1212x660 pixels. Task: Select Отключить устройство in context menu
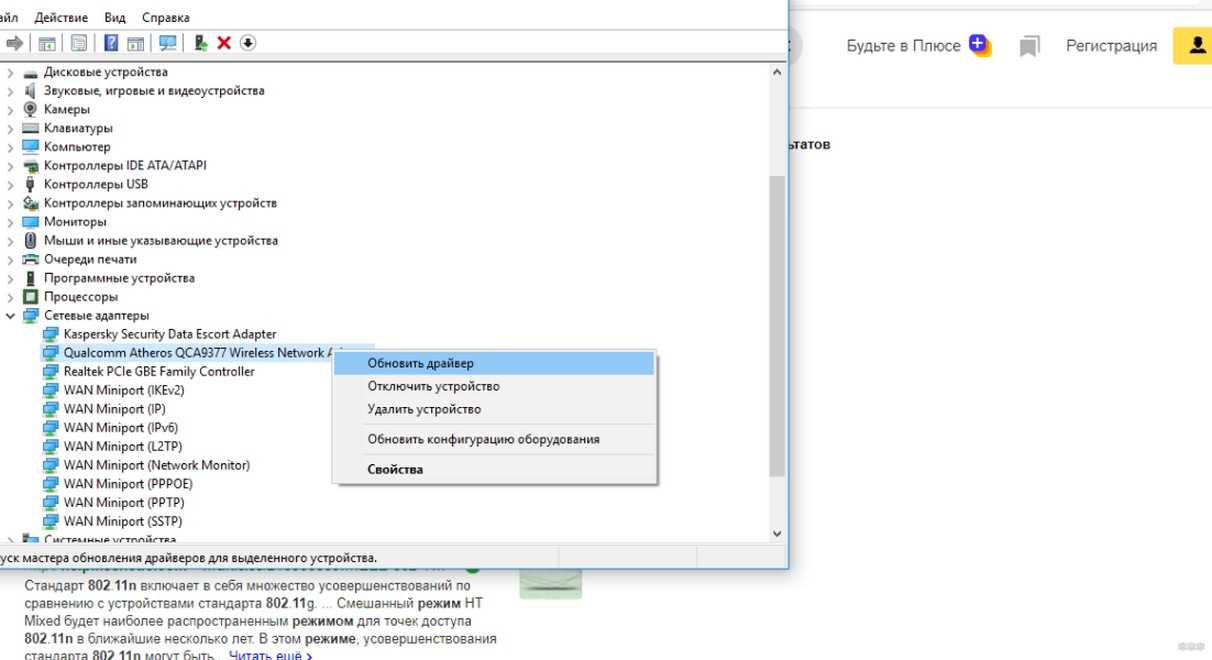433,386
